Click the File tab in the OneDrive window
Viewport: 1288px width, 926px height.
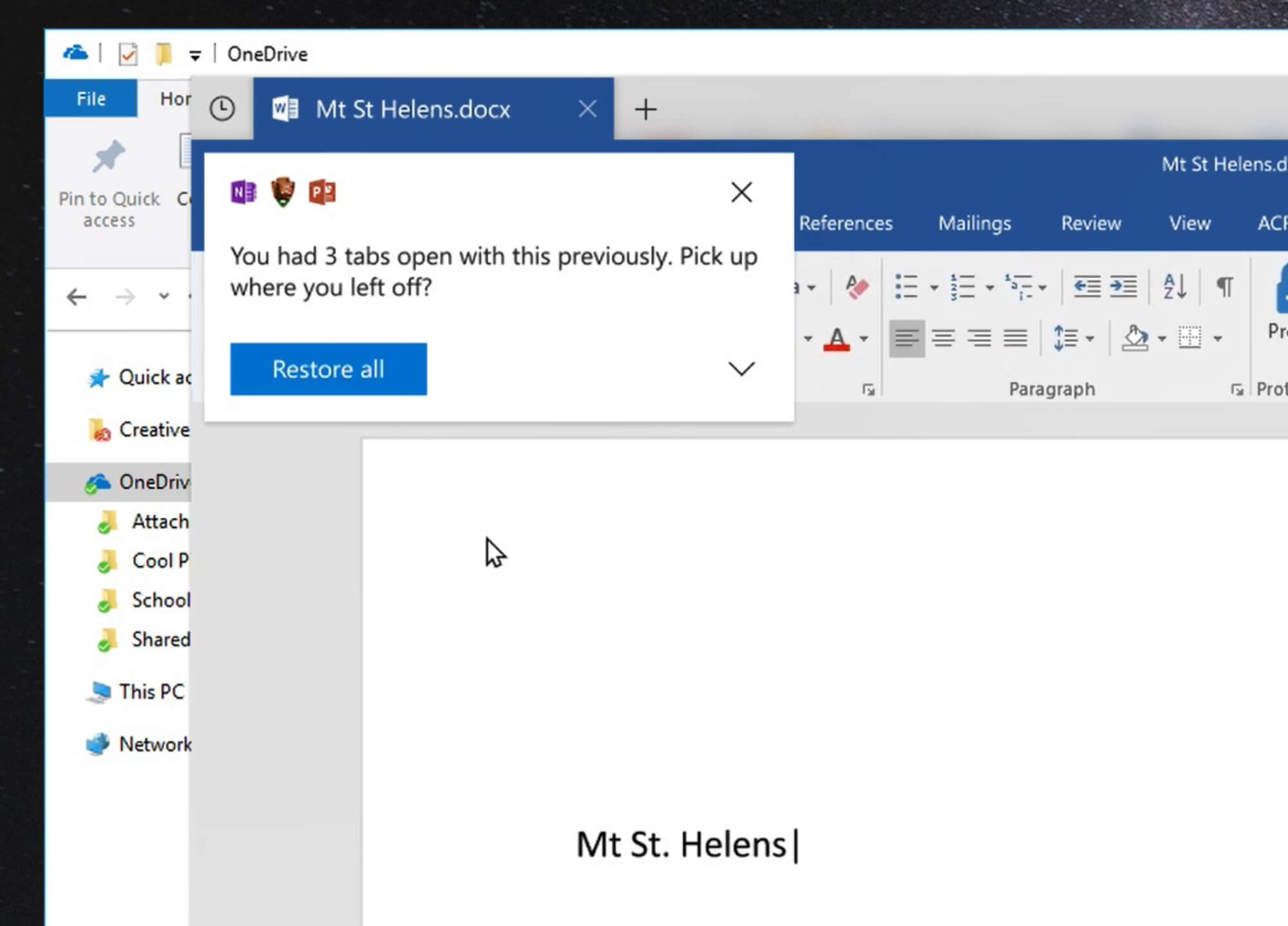[x=91, y=99]
